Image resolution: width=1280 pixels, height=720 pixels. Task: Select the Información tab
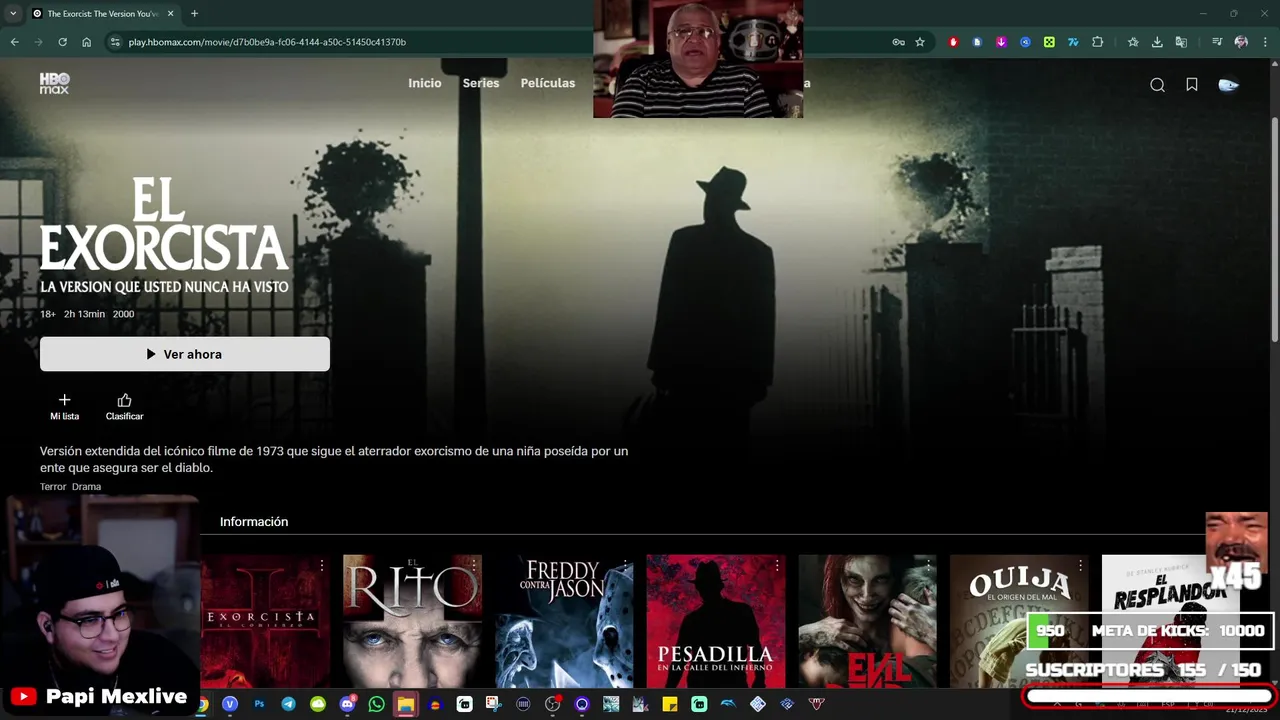pos(254,522)
